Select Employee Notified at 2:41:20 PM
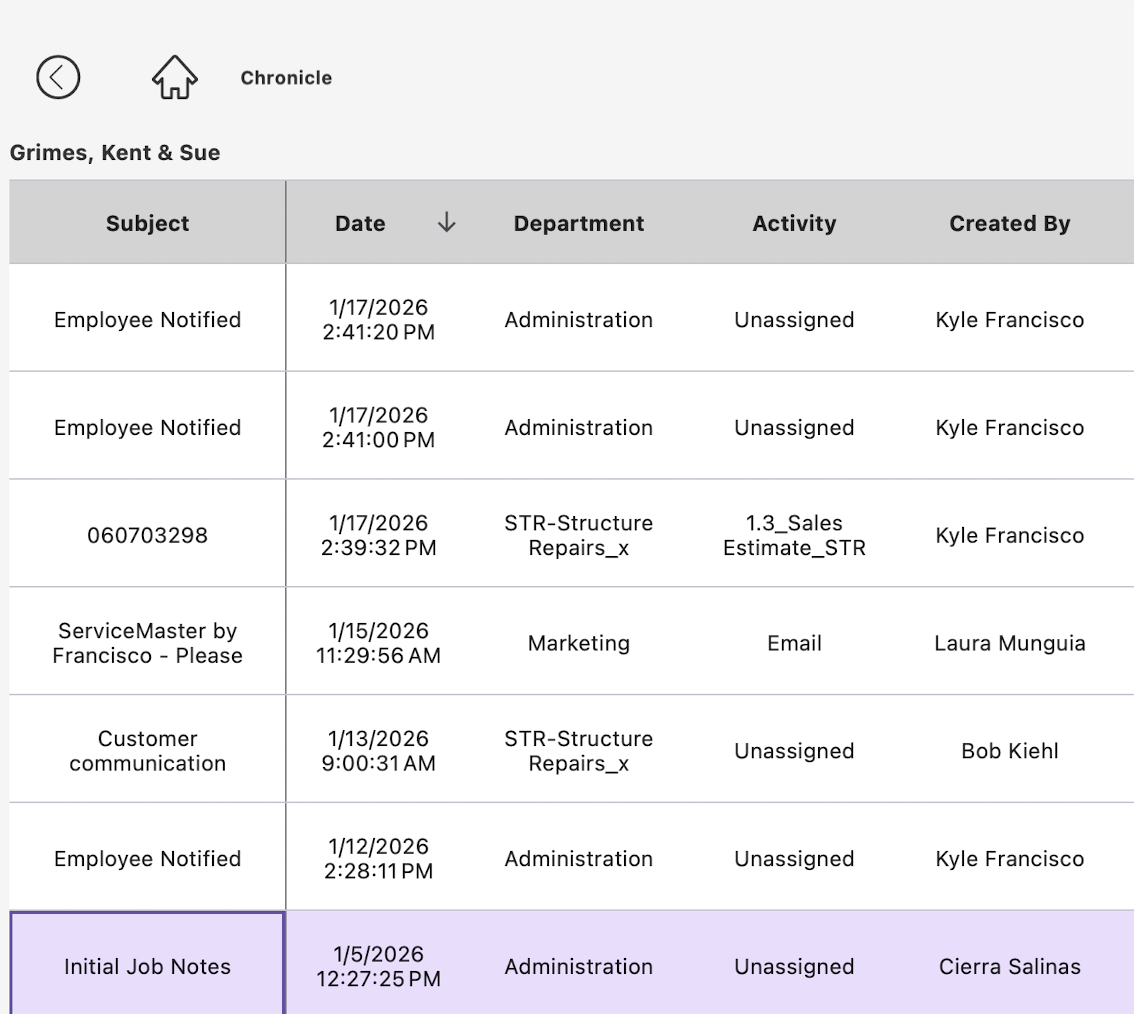 click(x=147, y=320)
